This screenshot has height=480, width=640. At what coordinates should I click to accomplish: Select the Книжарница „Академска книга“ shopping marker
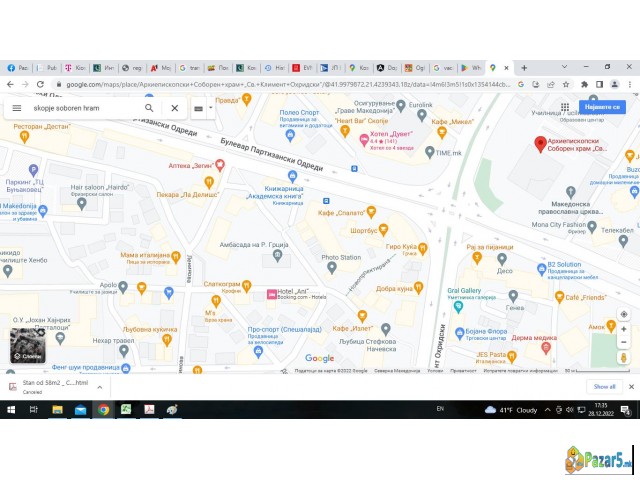(x=292, y=176)
